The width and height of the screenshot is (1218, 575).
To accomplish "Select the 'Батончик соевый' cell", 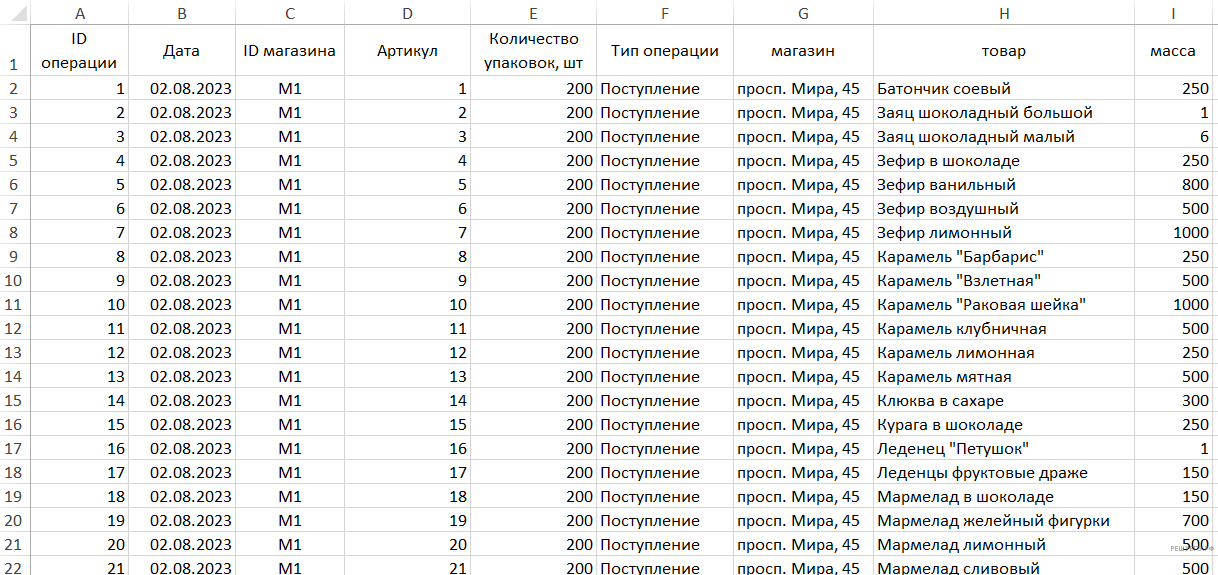I will pyautogui.click(x=944, y=89).
